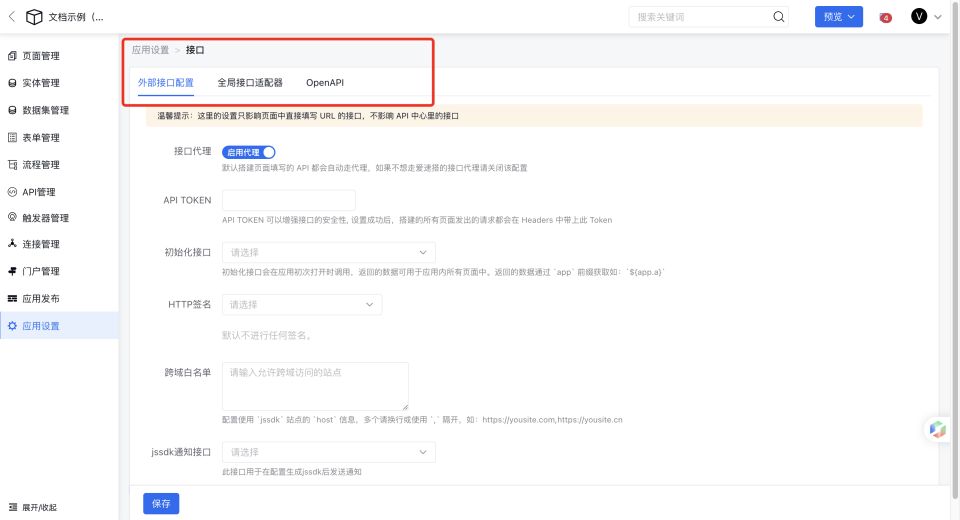Switch to the OpenAPI tab
The width and height of the screenshot is (960, 520).
pos(325,83)
